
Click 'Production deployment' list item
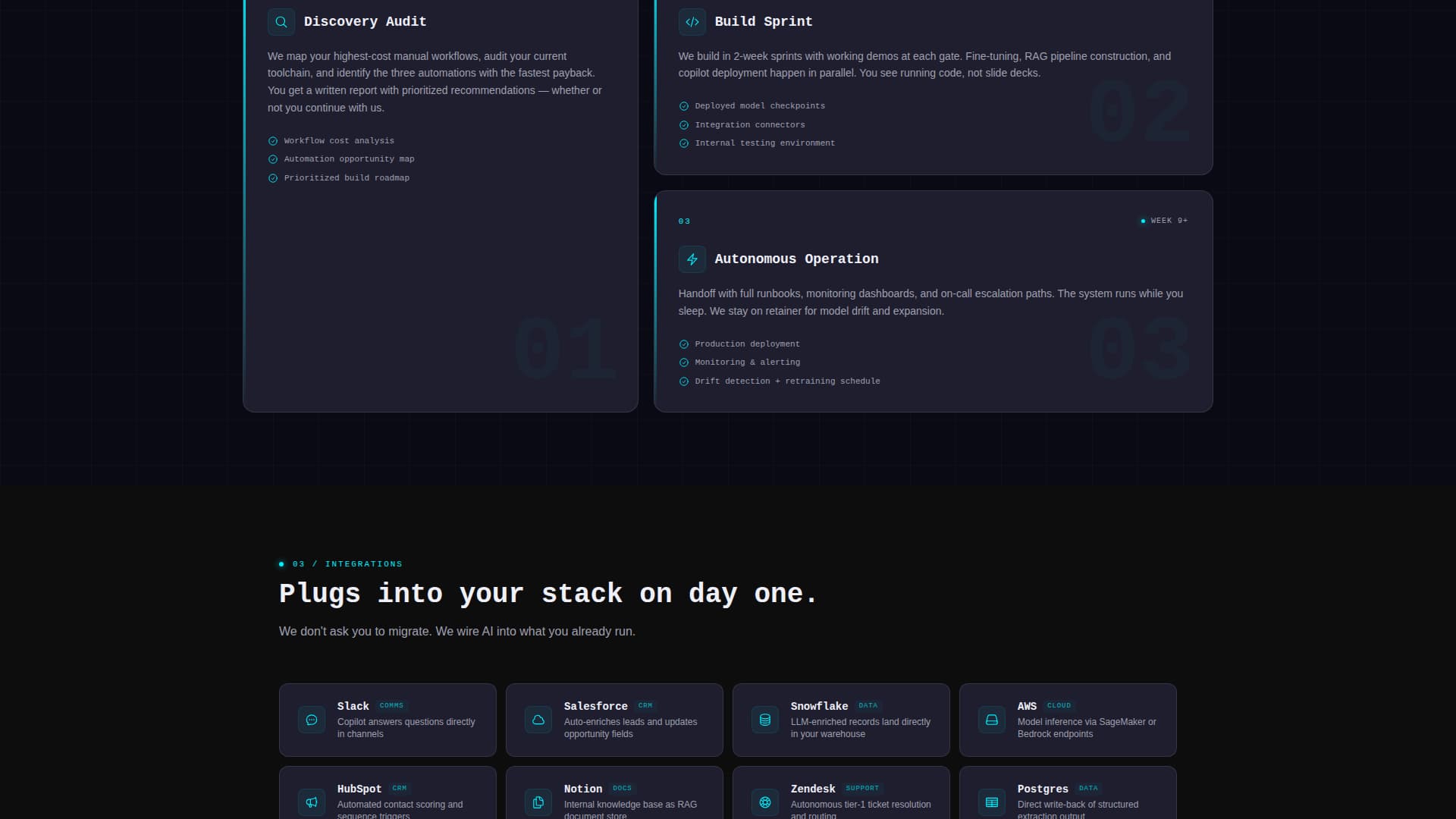click(x=747, y=344)
